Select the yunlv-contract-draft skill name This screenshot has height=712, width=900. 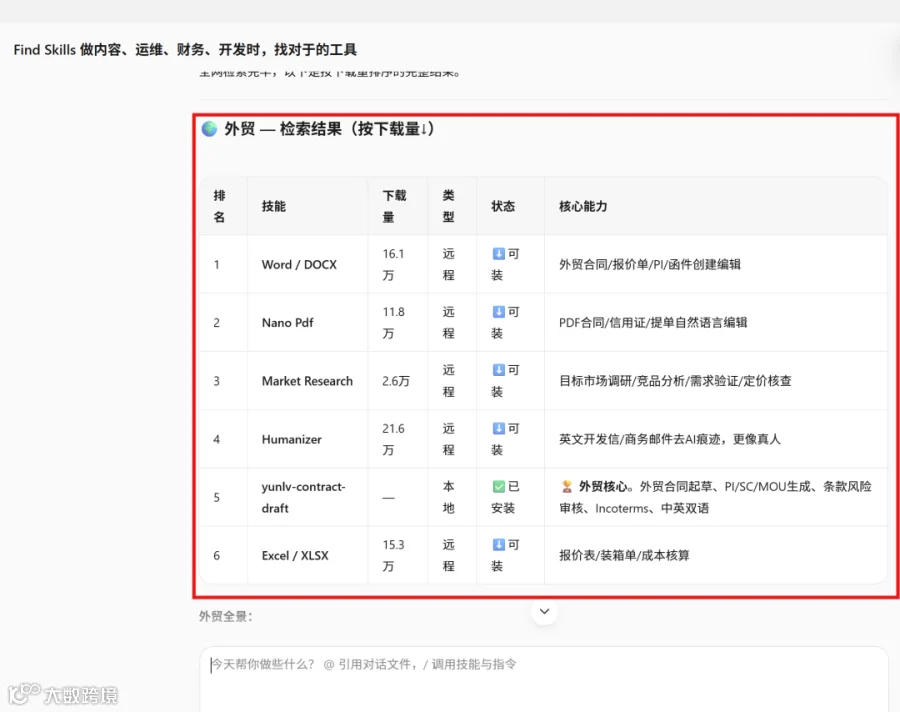coord(304,497)
